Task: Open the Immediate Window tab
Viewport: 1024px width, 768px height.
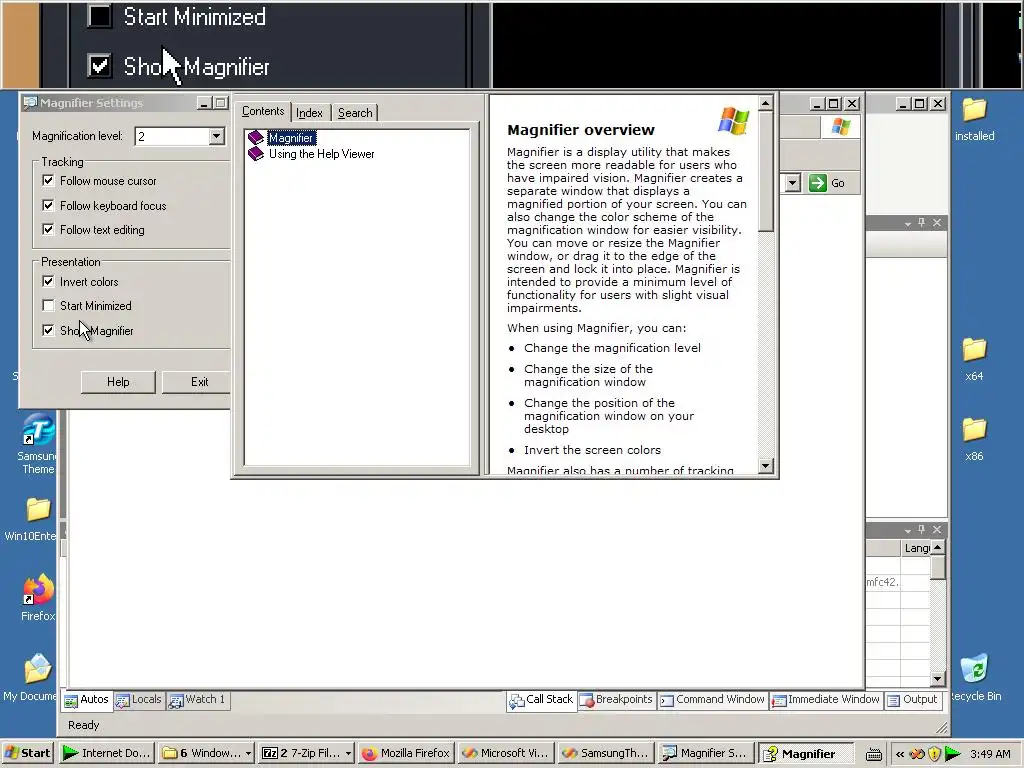Action: 826,699
